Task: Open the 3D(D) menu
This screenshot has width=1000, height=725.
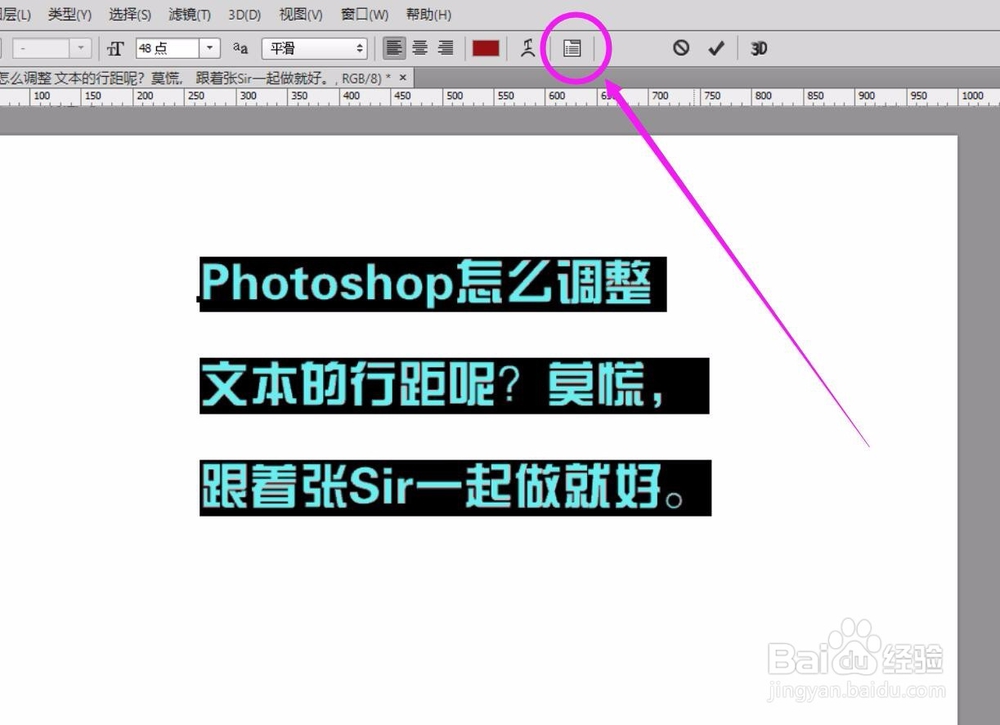Action: (245, 14)
